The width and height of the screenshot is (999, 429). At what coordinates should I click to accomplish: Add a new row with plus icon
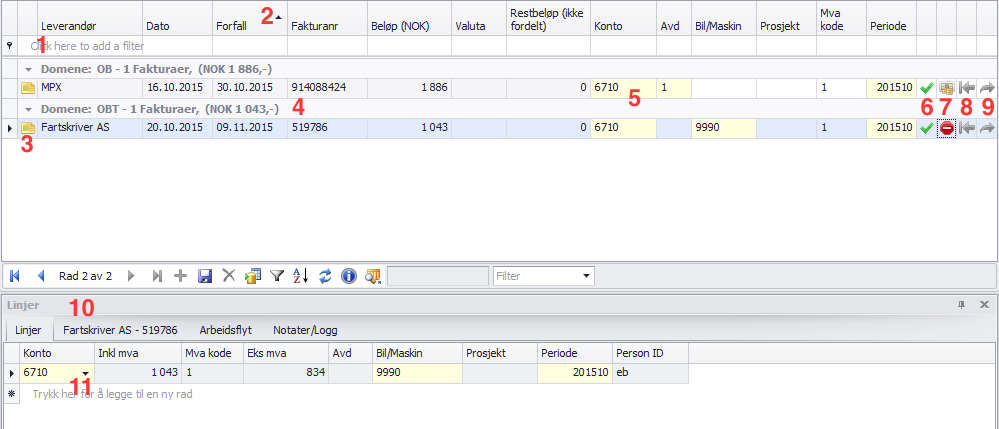click(x=181, y=276)
